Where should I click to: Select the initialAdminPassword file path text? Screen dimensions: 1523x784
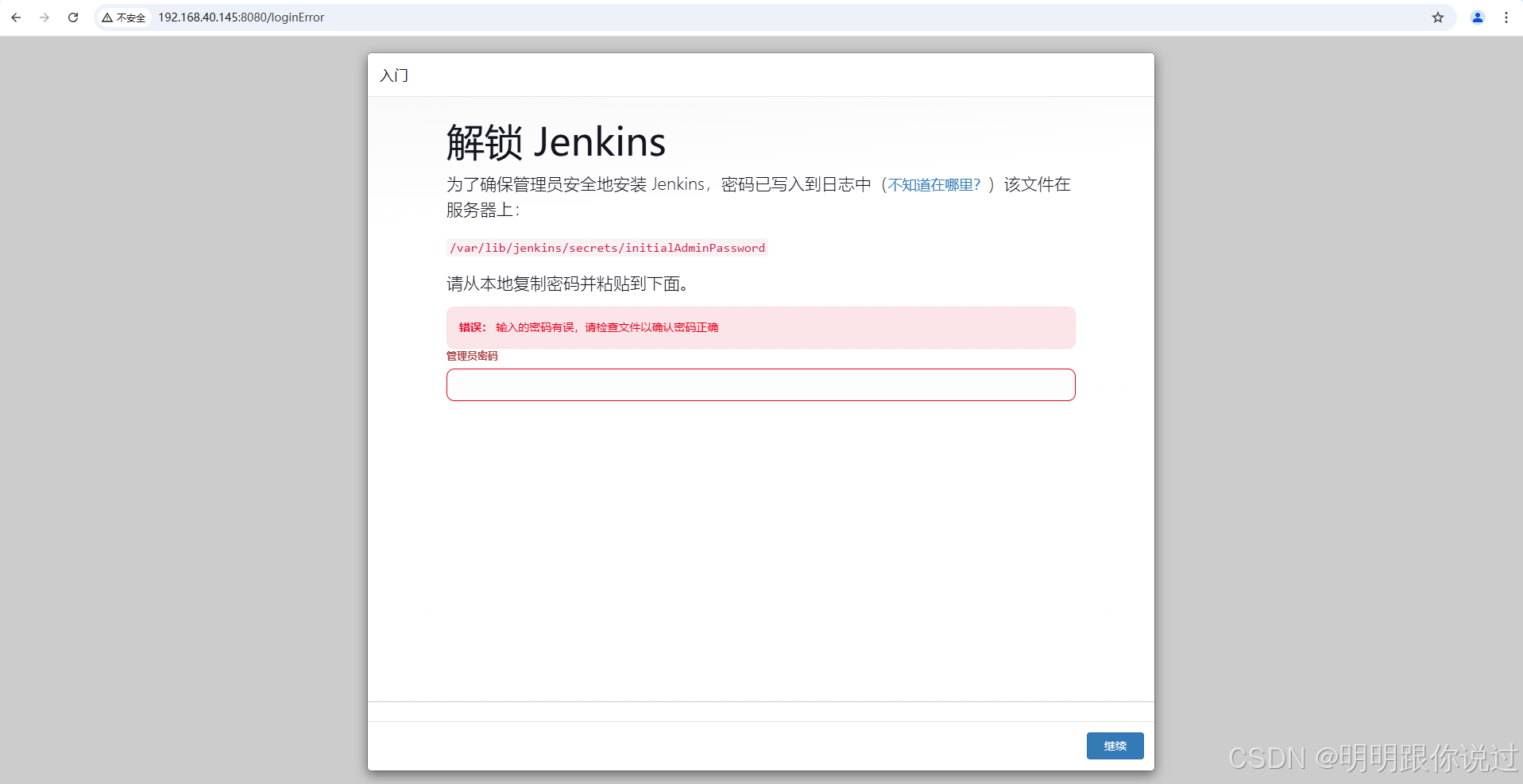click(607, 248)
